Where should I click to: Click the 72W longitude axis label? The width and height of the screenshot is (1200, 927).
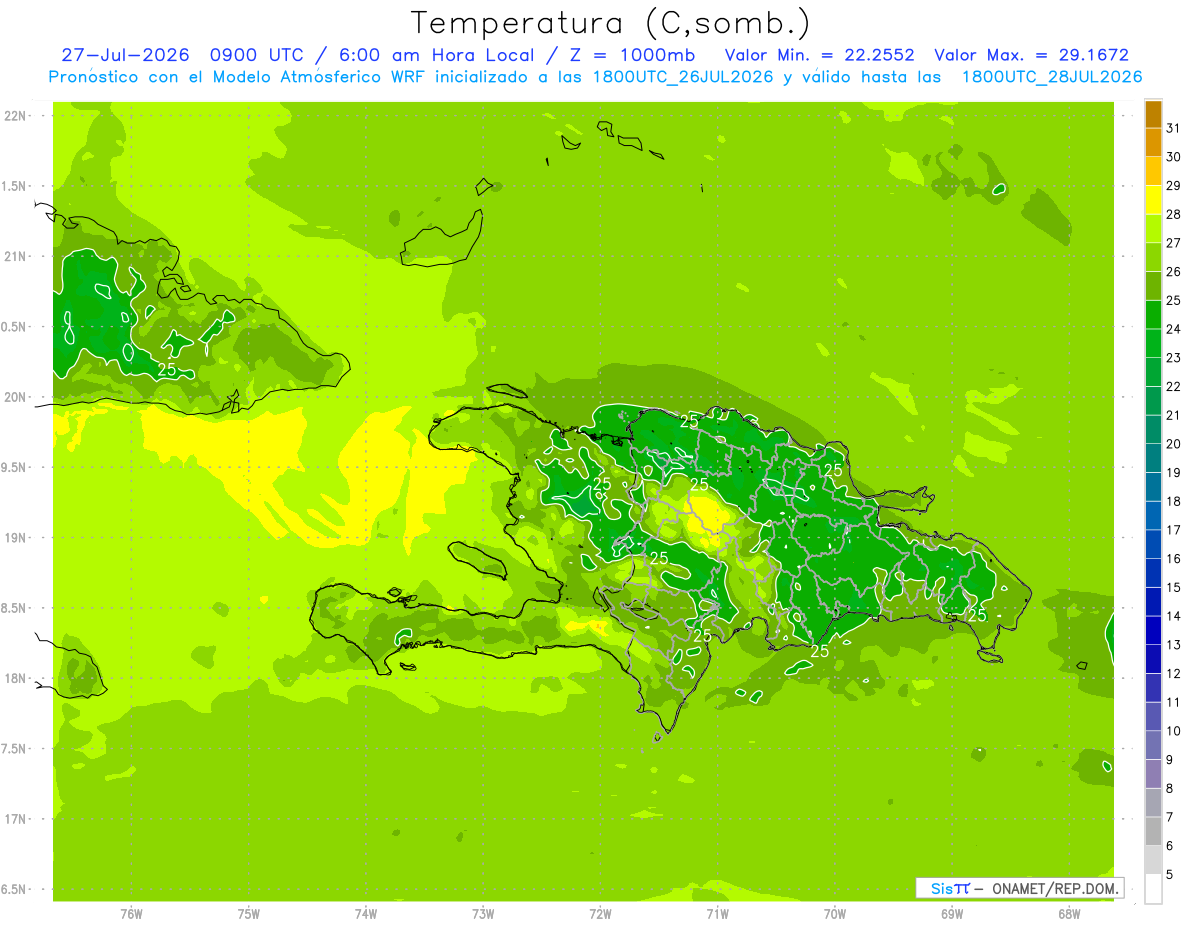601,913
